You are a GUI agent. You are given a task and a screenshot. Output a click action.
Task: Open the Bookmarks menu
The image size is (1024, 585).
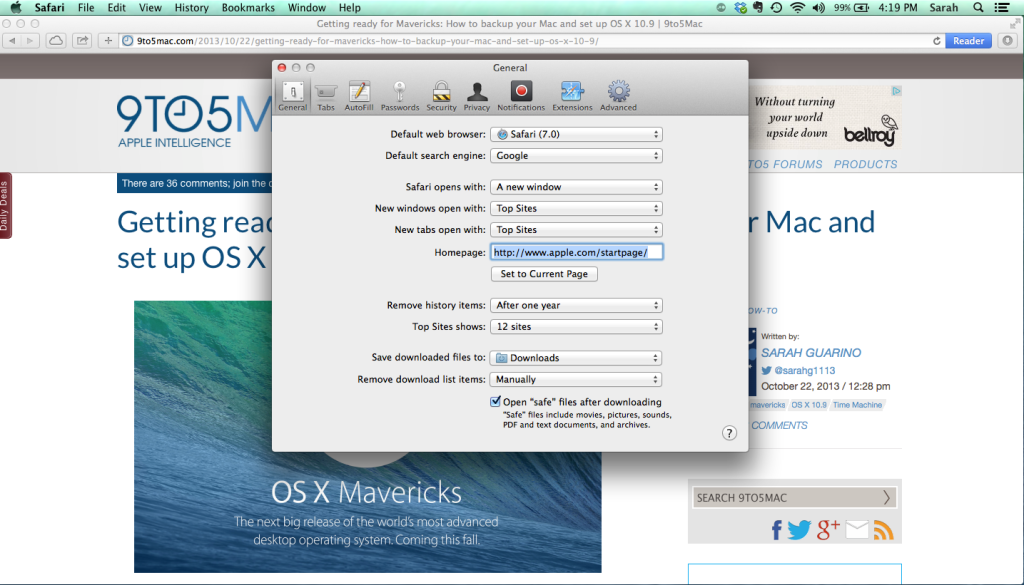pos(248,8)
